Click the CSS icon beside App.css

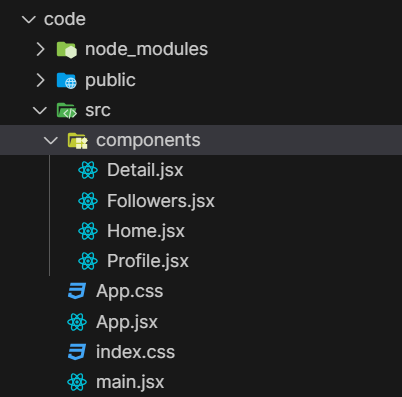coord(77,291)
